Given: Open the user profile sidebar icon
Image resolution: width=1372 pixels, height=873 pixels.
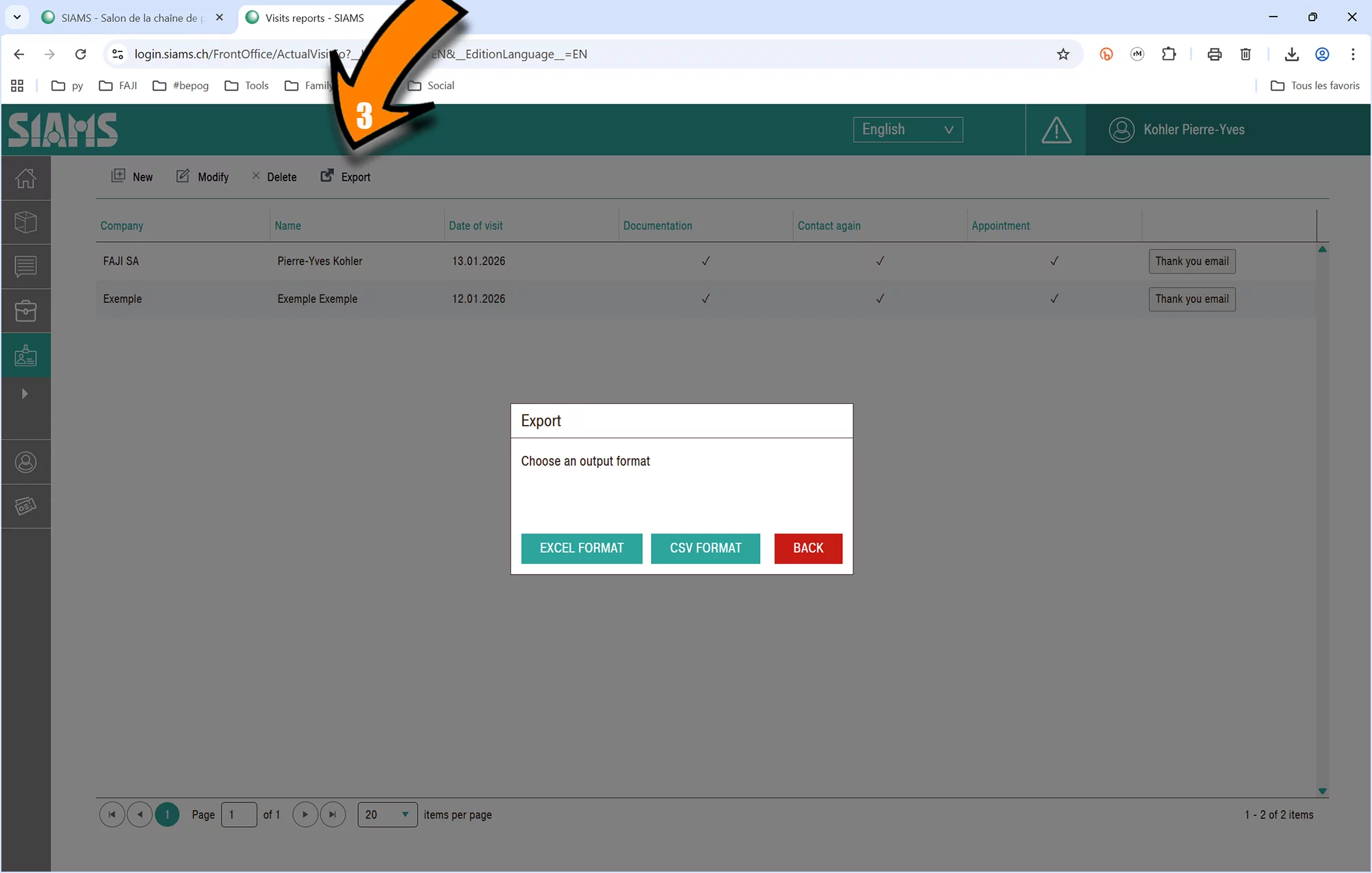Looking at the screenshot, I should (25, 462).
